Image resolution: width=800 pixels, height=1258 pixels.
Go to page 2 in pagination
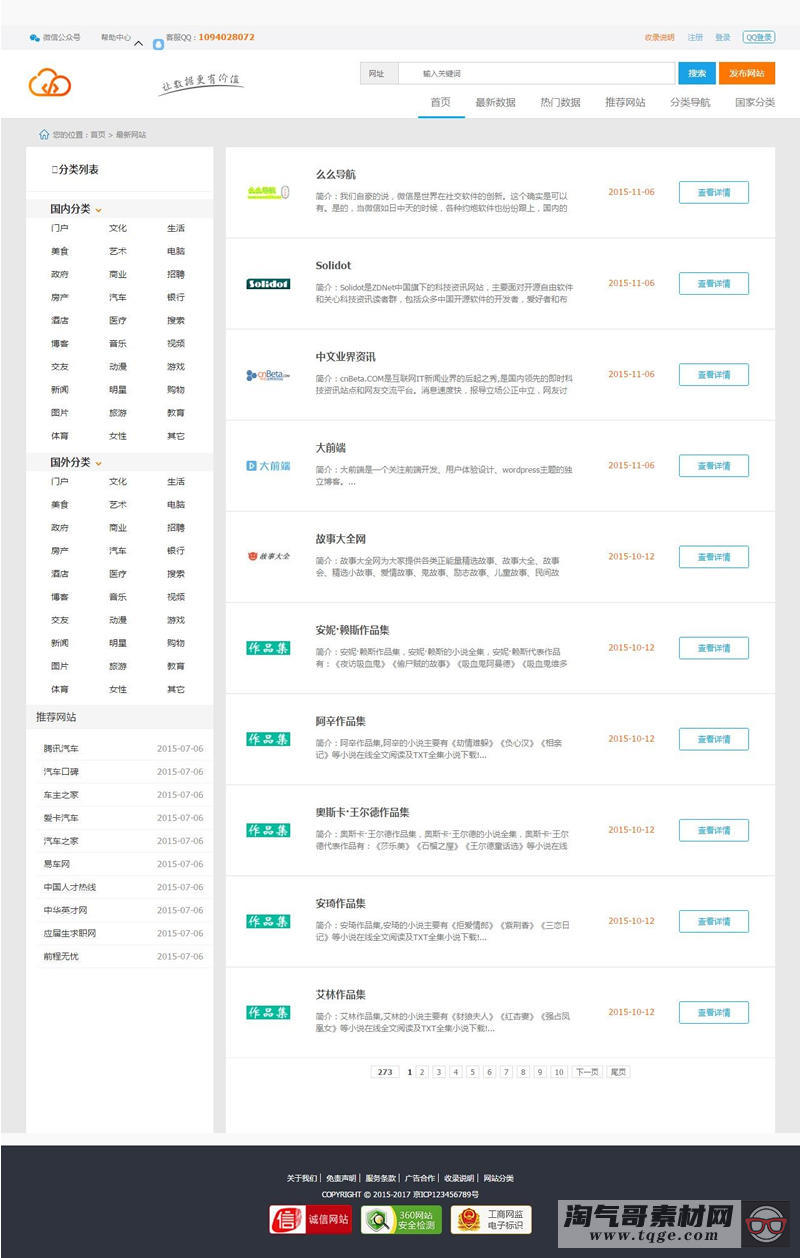423,1072
